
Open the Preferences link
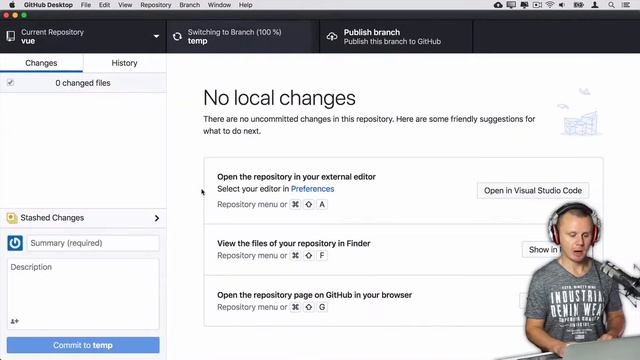click(x=312, y=189)
